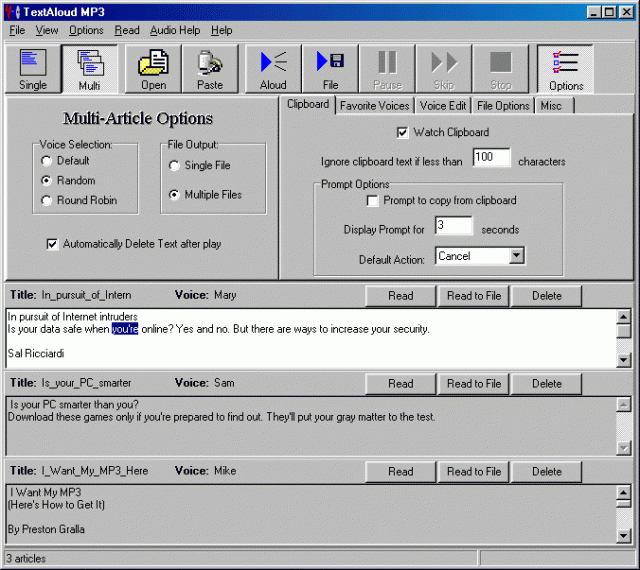Click Read for I_Want_My_MP3_Here article
640x570 pixels.
[x=400, y=472]
